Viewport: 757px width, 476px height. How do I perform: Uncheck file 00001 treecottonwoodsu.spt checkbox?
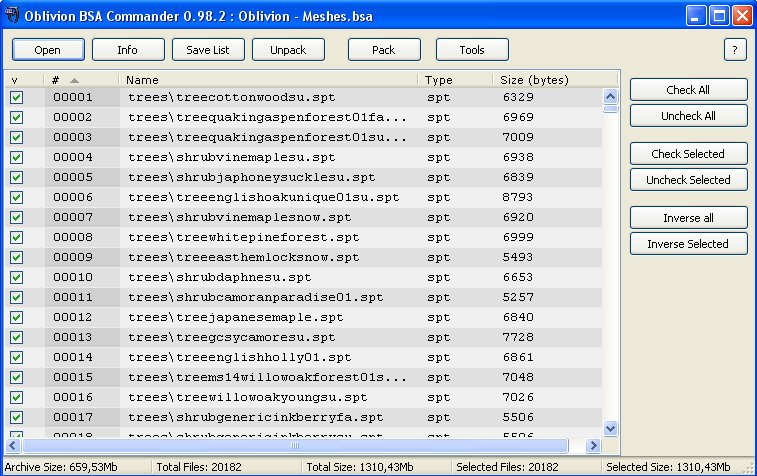click(16, 98)
